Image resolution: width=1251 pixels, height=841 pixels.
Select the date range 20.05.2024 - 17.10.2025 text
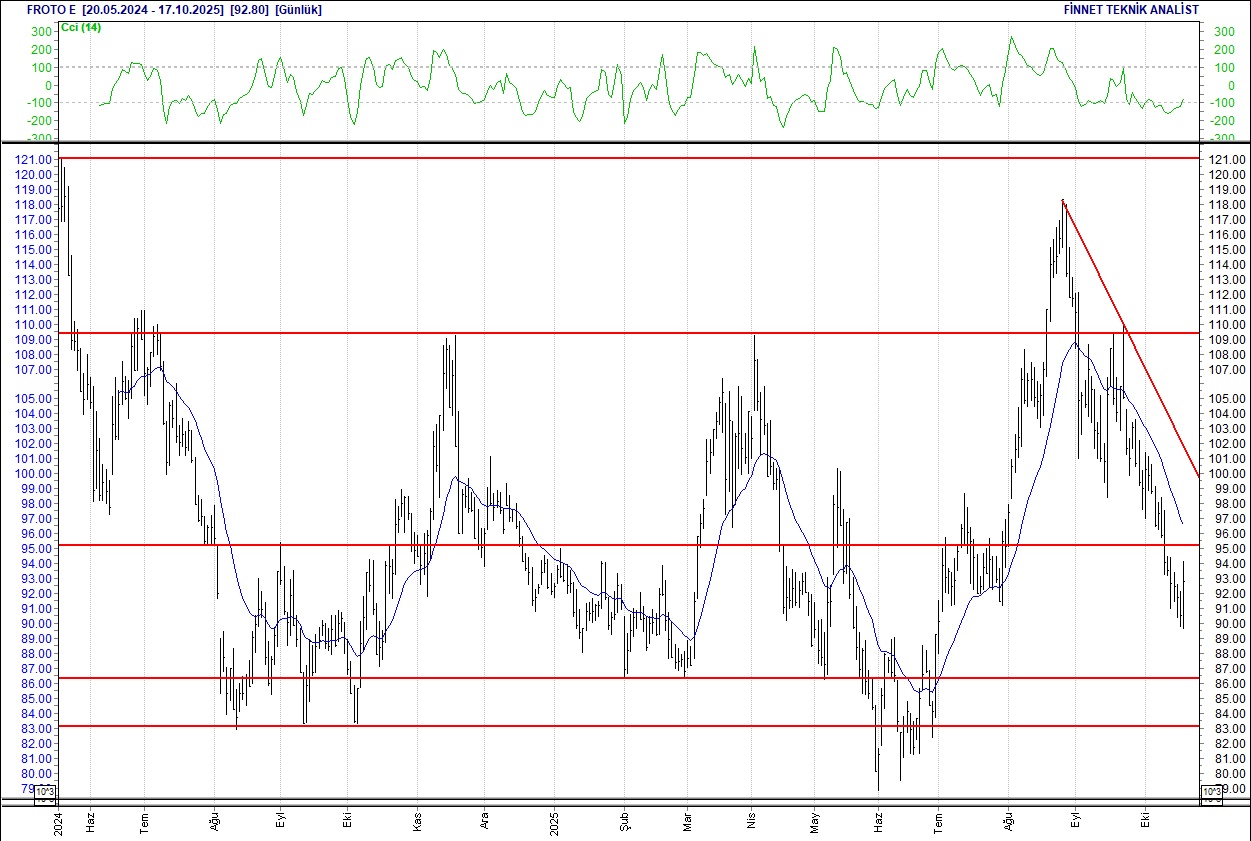(x=153, y=9)
